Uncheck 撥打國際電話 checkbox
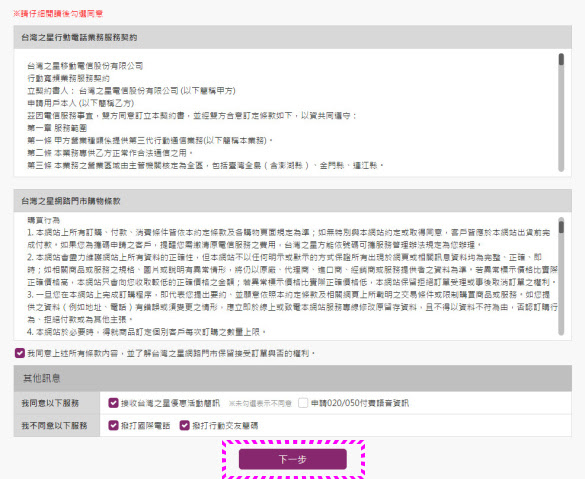Image resolution: width=585 pixels, height=479 pixels. click(x=113, y=425)
